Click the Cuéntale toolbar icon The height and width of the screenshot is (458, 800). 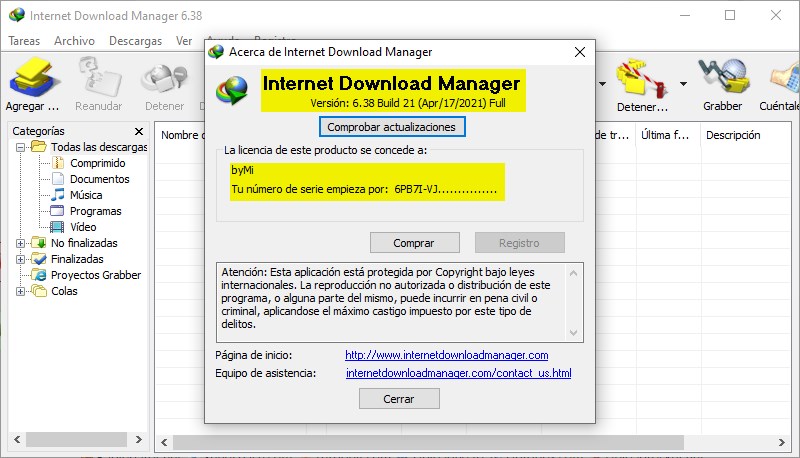coord(786,78)
